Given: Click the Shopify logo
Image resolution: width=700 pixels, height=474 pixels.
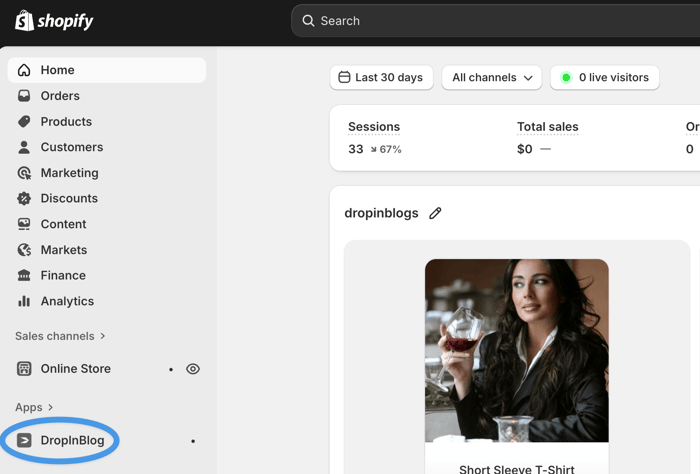Looking at the screenshot, I should tap(54, 21).
